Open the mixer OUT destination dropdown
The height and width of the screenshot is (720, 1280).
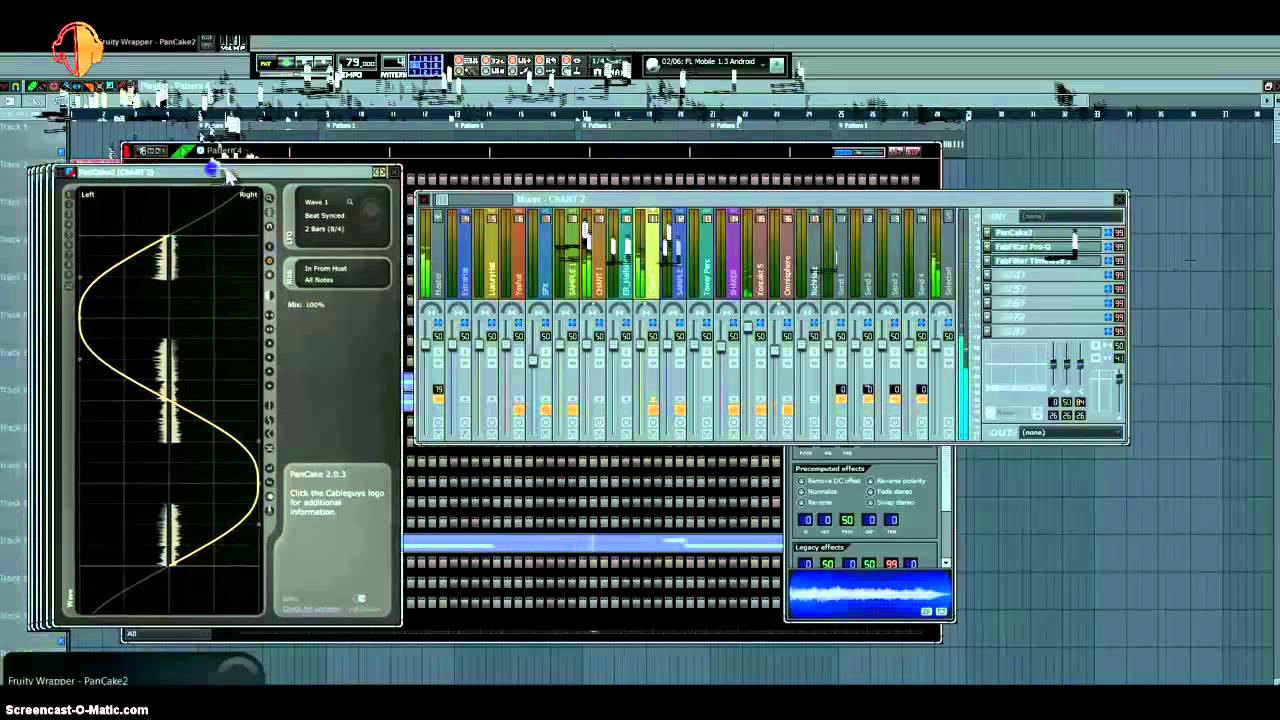click(x=1070, y=432)
